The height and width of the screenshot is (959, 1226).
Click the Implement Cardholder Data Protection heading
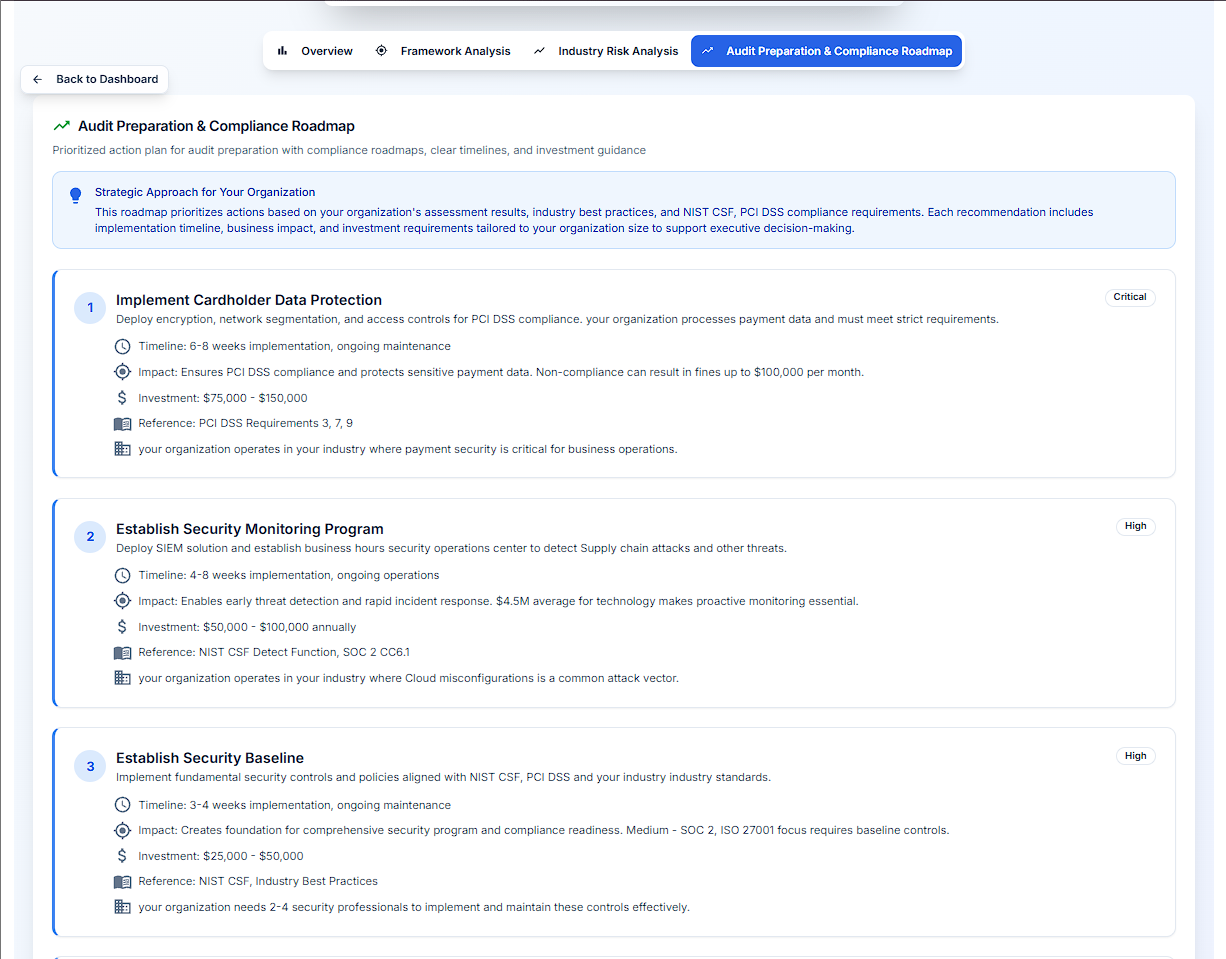point(248,300)
